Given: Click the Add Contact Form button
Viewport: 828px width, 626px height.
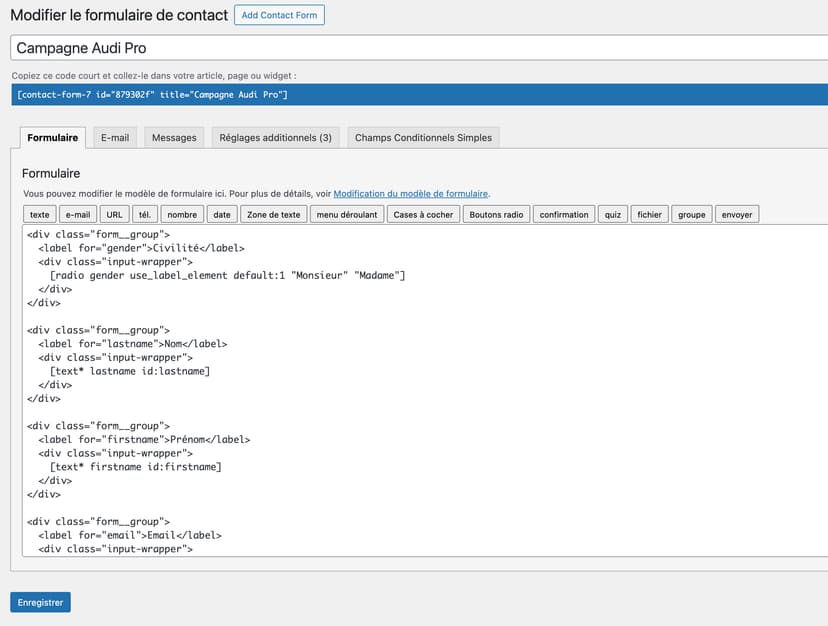Looking at the screenshot, I should tap(279, 15).
